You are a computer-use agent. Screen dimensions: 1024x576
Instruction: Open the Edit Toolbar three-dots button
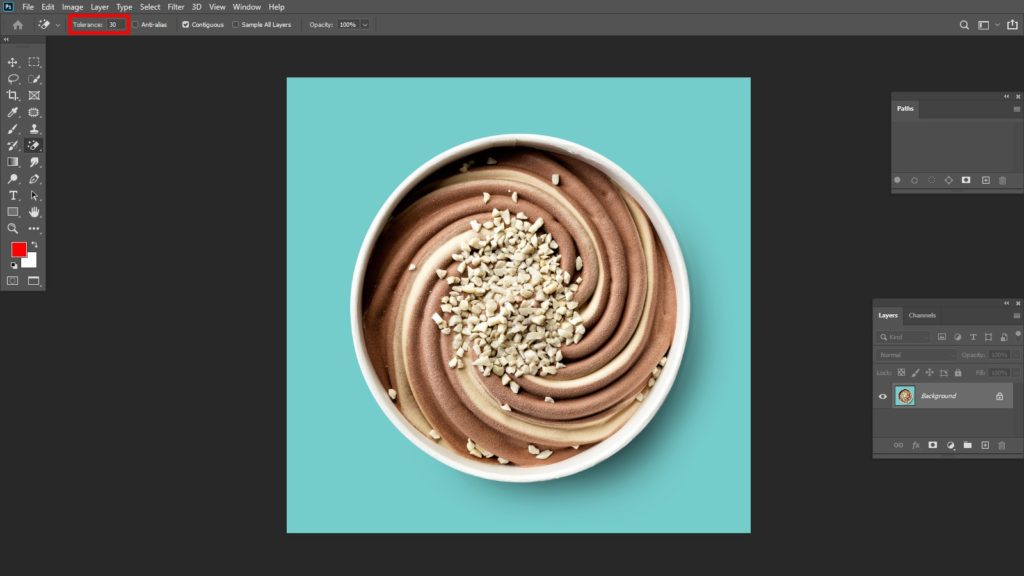pos(34,229)
